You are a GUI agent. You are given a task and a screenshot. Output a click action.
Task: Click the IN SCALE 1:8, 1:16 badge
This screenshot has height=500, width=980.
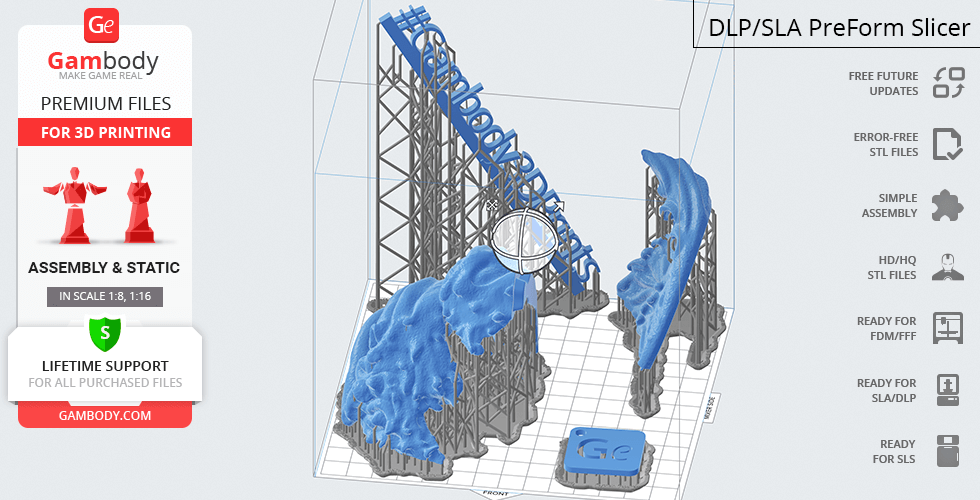(105, 296)
